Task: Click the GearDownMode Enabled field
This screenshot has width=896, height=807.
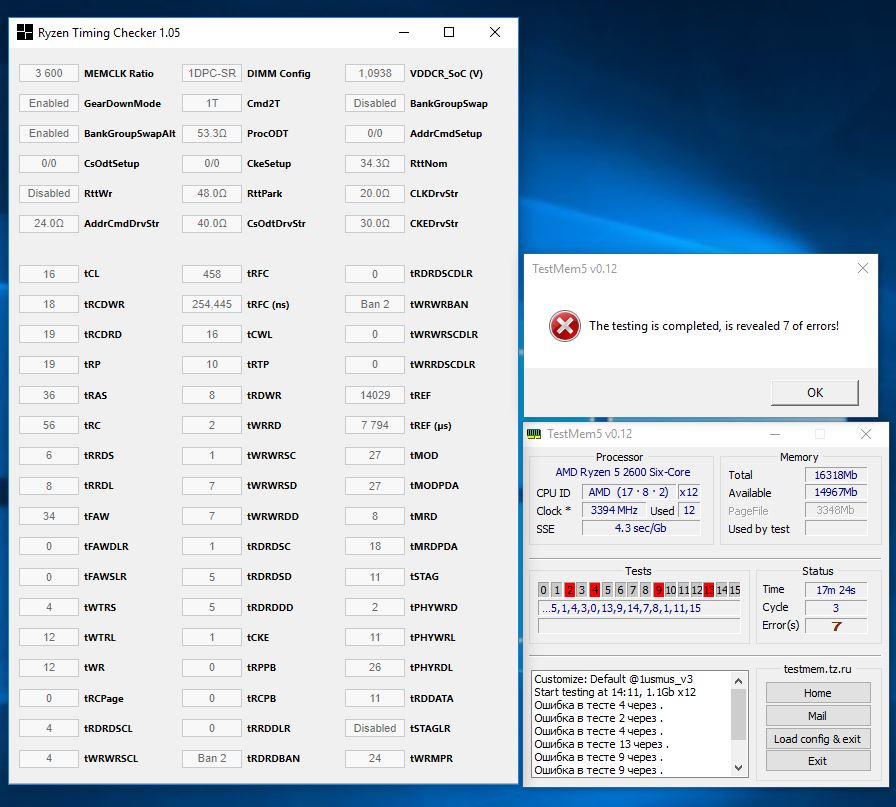Action: [49, 103]
